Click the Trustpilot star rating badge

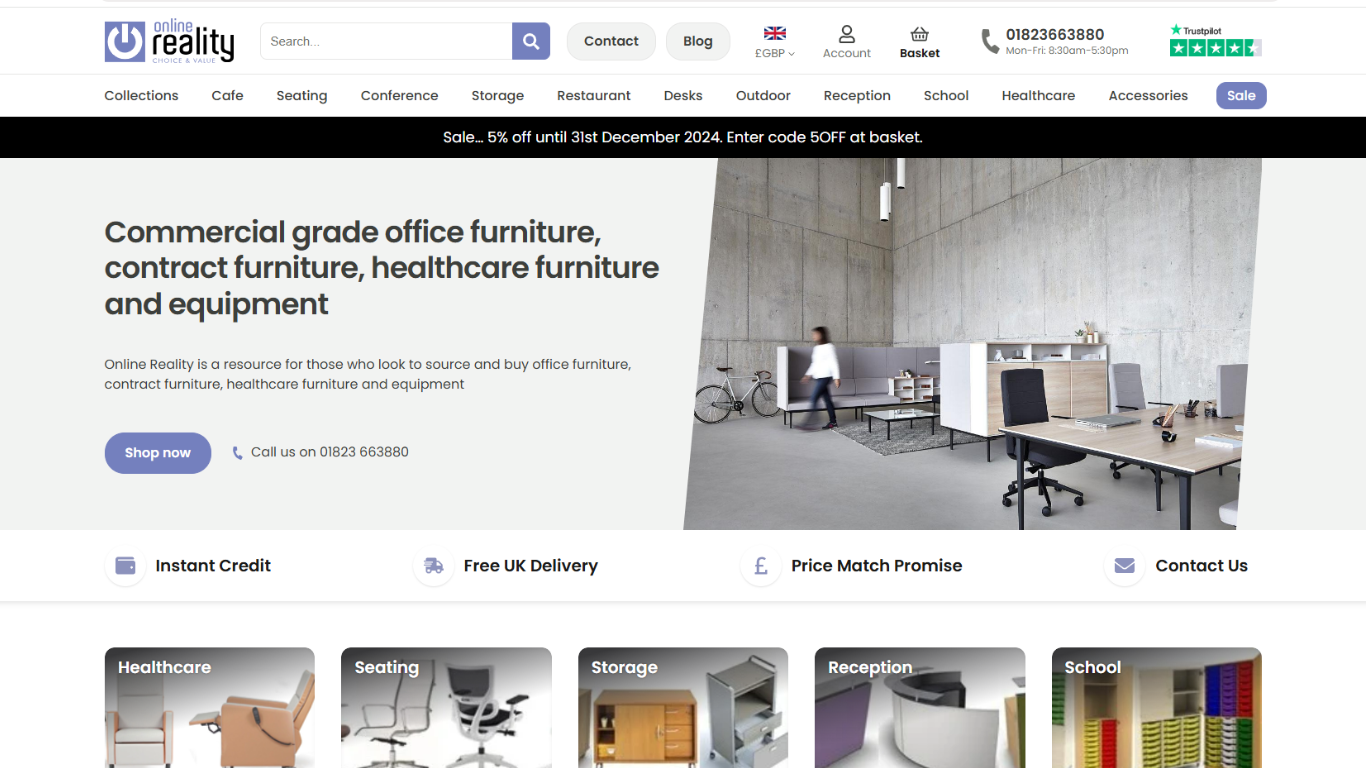1215,41
